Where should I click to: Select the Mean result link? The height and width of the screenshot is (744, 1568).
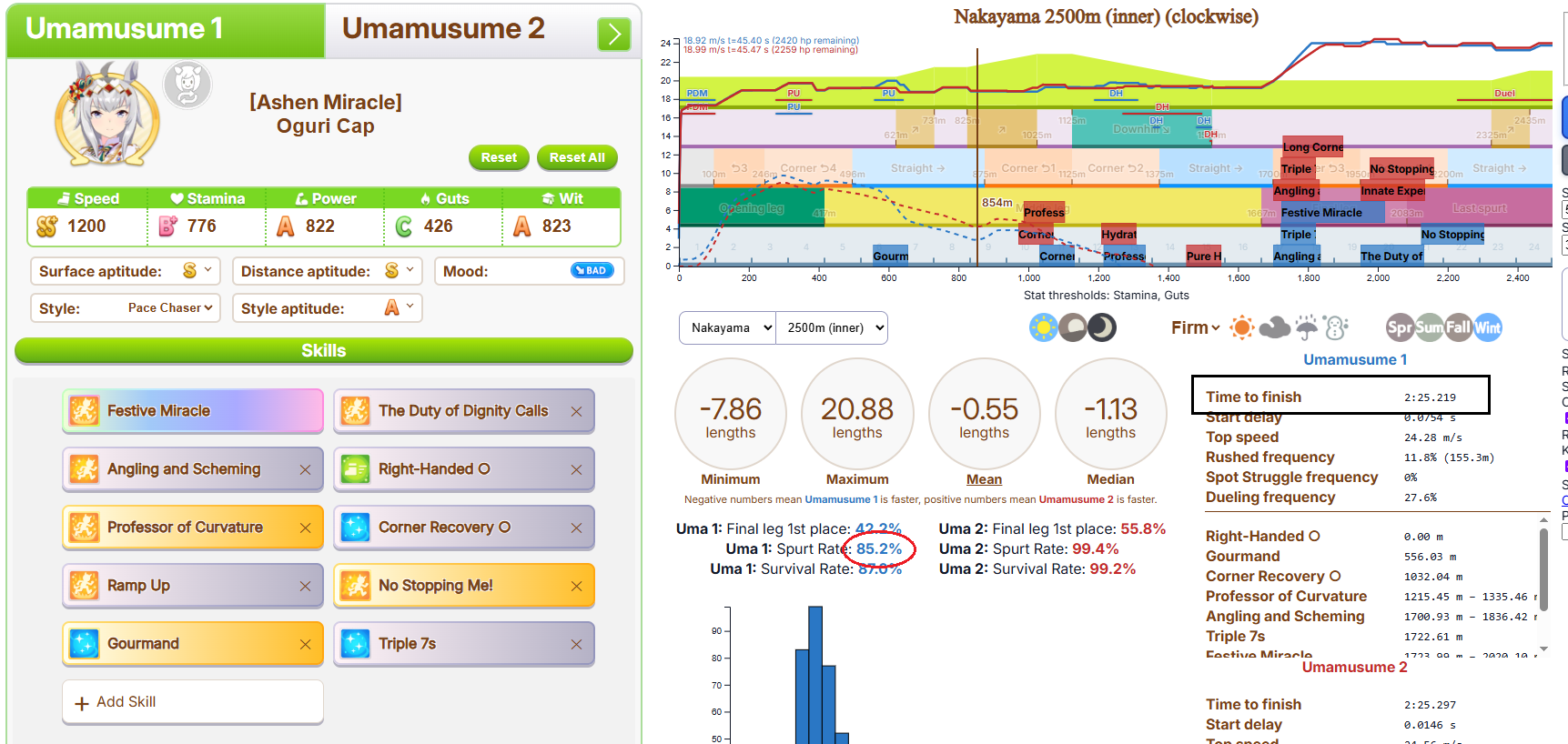[x=984, y=479]
